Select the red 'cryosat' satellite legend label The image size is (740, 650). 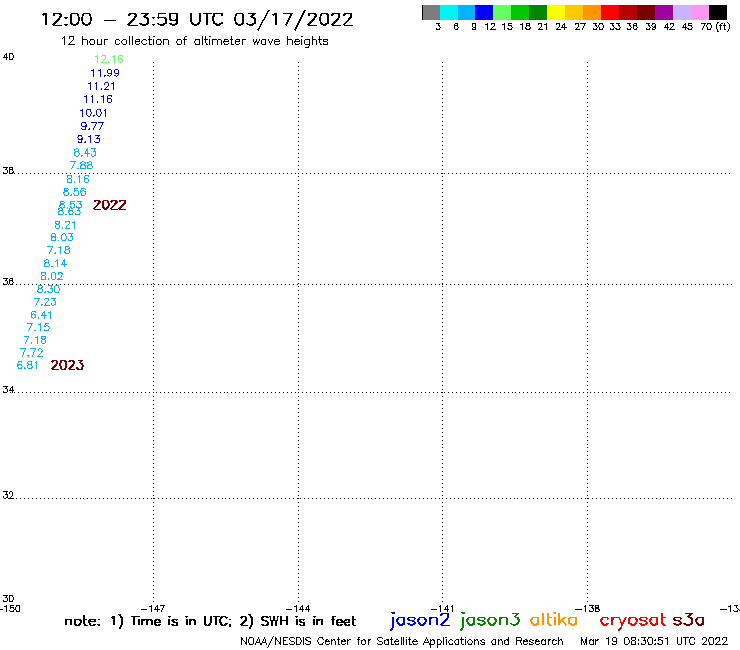633,620
